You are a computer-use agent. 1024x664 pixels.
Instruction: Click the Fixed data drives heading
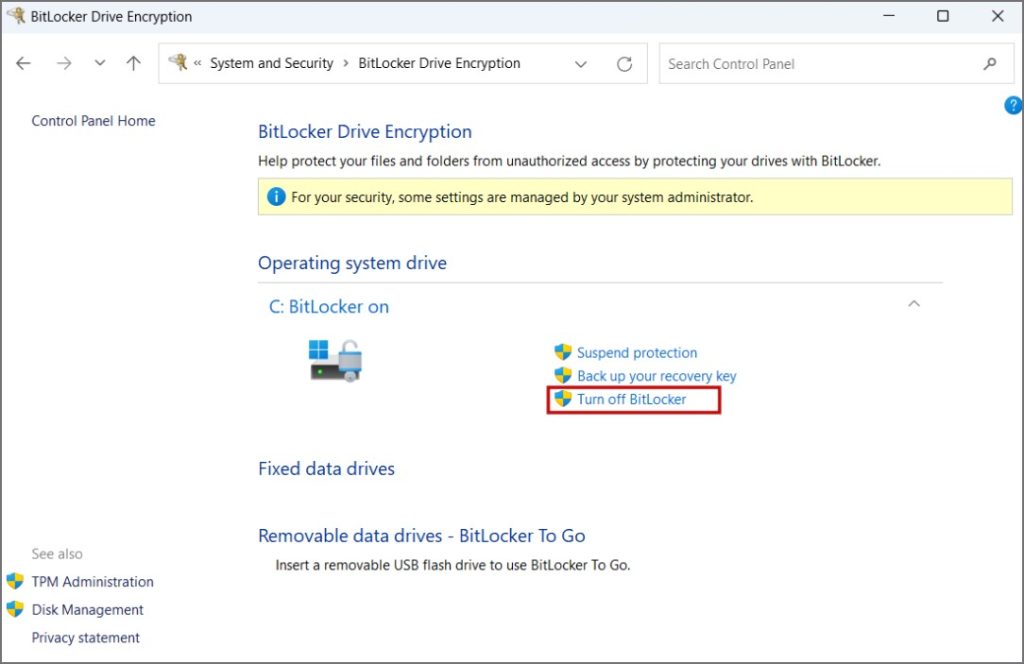[x=327, y=469]
